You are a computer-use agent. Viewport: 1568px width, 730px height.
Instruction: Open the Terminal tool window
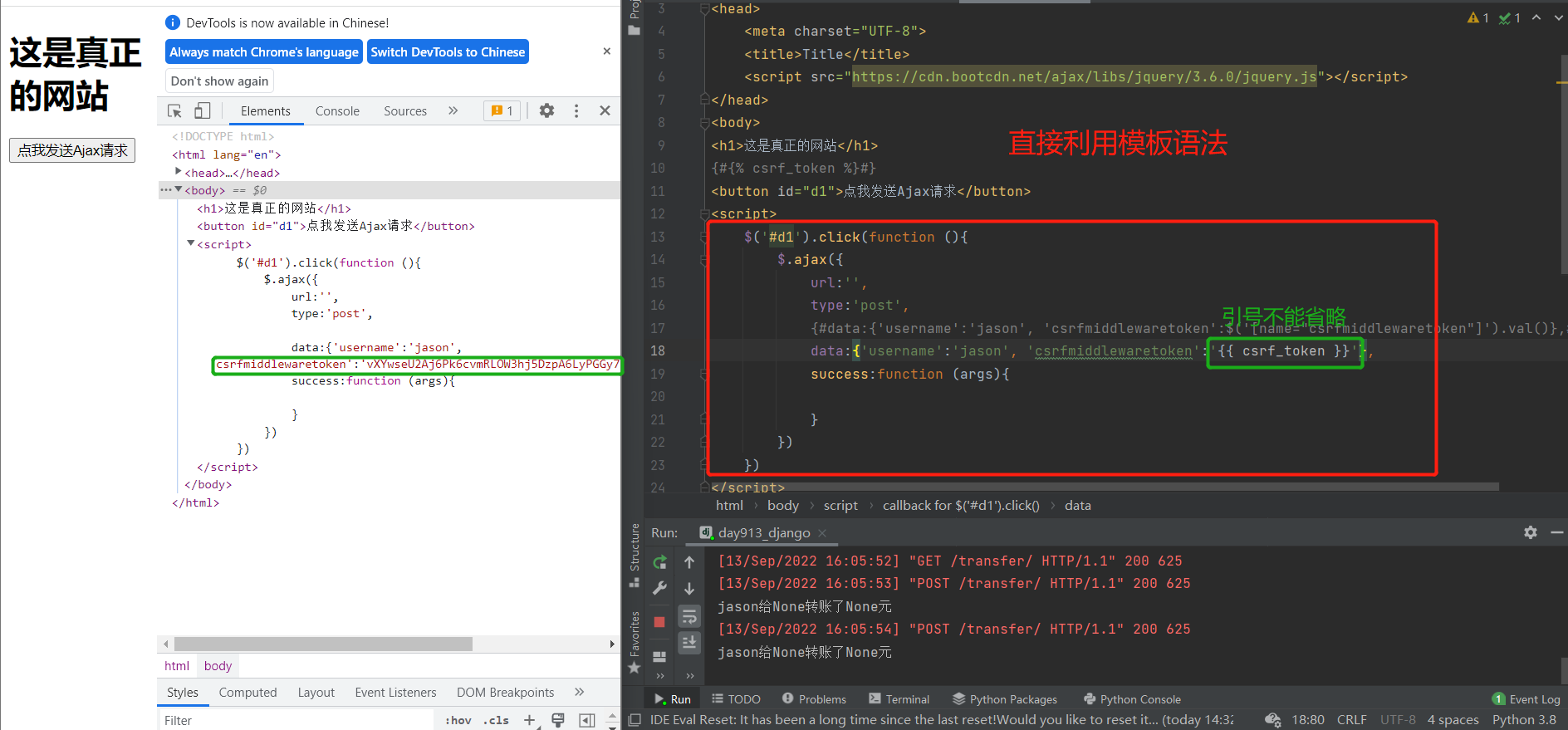[x=899, y=699]
